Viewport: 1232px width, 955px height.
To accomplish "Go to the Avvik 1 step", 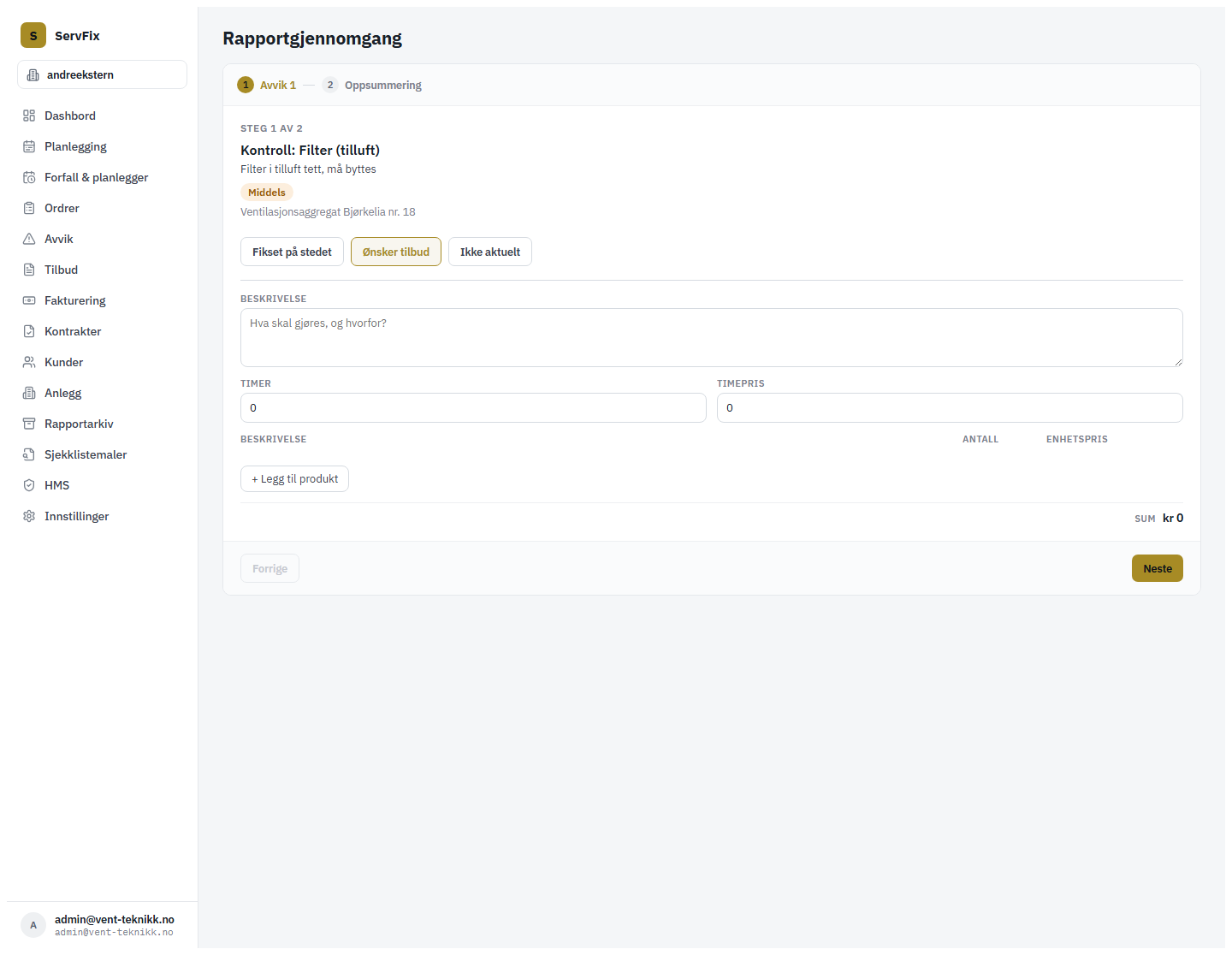I will coord(267,85).
